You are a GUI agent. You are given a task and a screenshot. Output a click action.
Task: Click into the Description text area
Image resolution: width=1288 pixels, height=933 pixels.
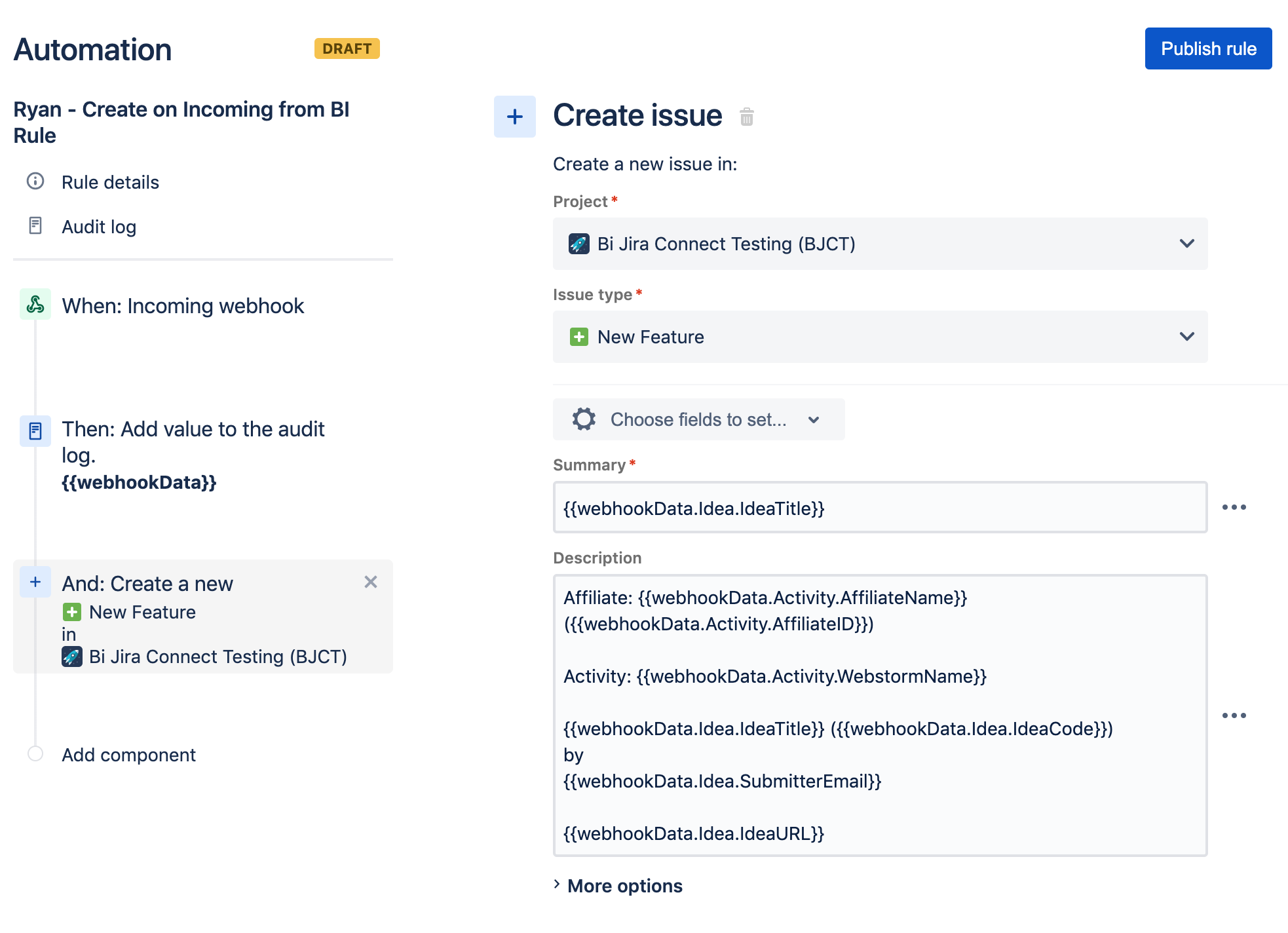tap(881, 715)
